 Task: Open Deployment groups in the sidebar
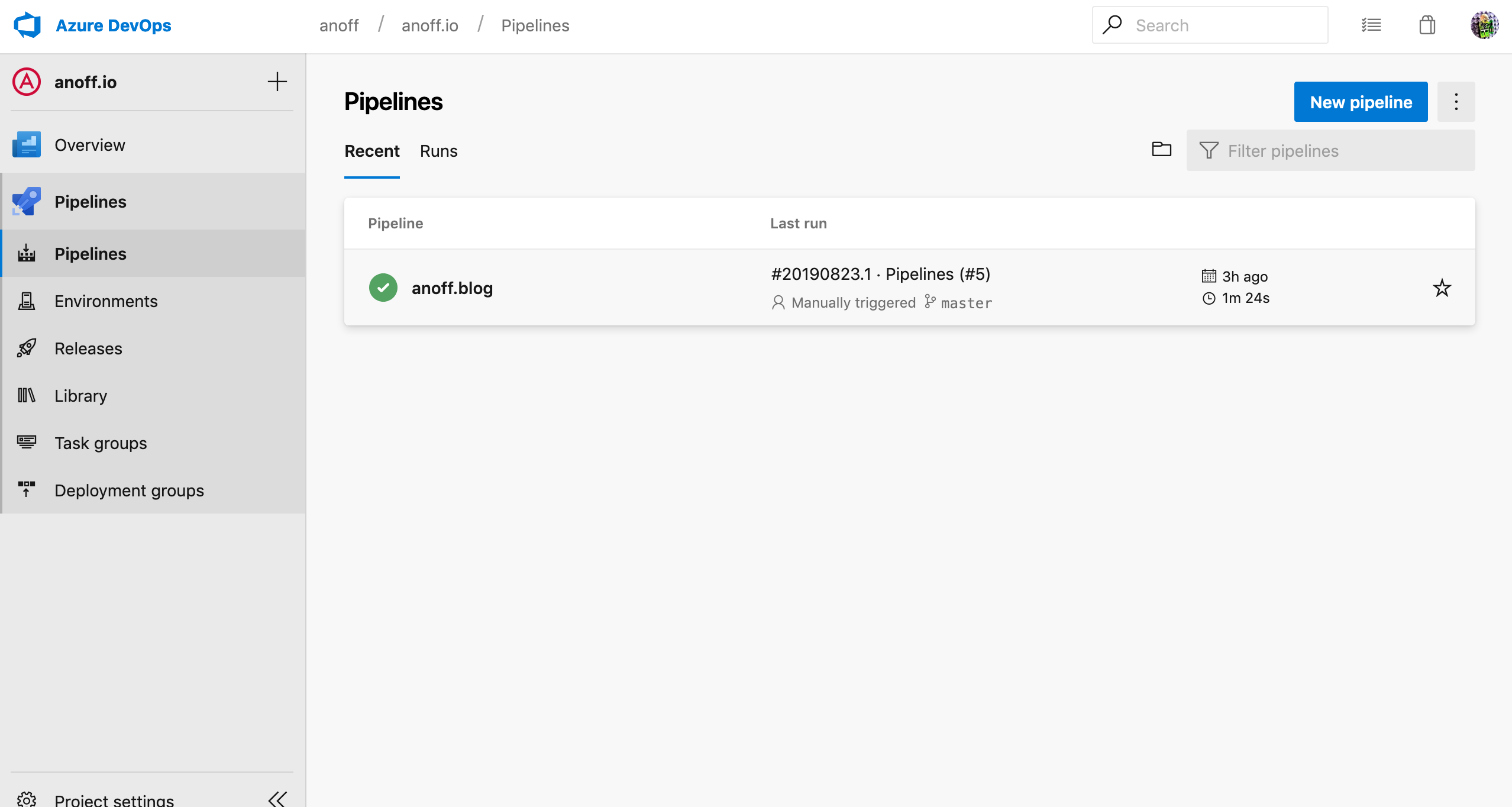point(153,490)
